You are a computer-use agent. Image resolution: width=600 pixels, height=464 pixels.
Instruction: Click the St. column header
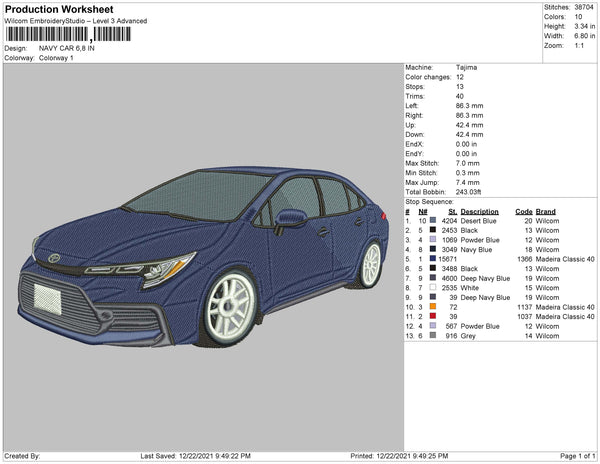[452, 212]
